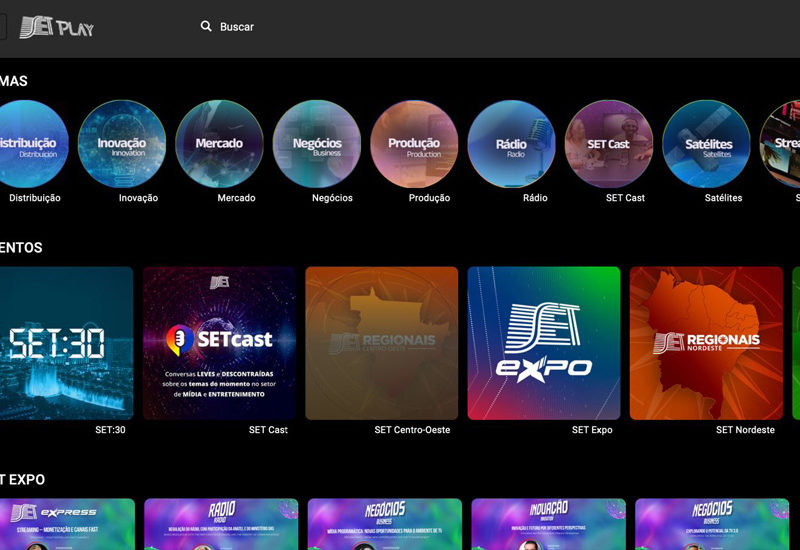Click the Rádio caption under its circle
The height and width of the screenshot is (550, 800).
[x=535, y=198]
